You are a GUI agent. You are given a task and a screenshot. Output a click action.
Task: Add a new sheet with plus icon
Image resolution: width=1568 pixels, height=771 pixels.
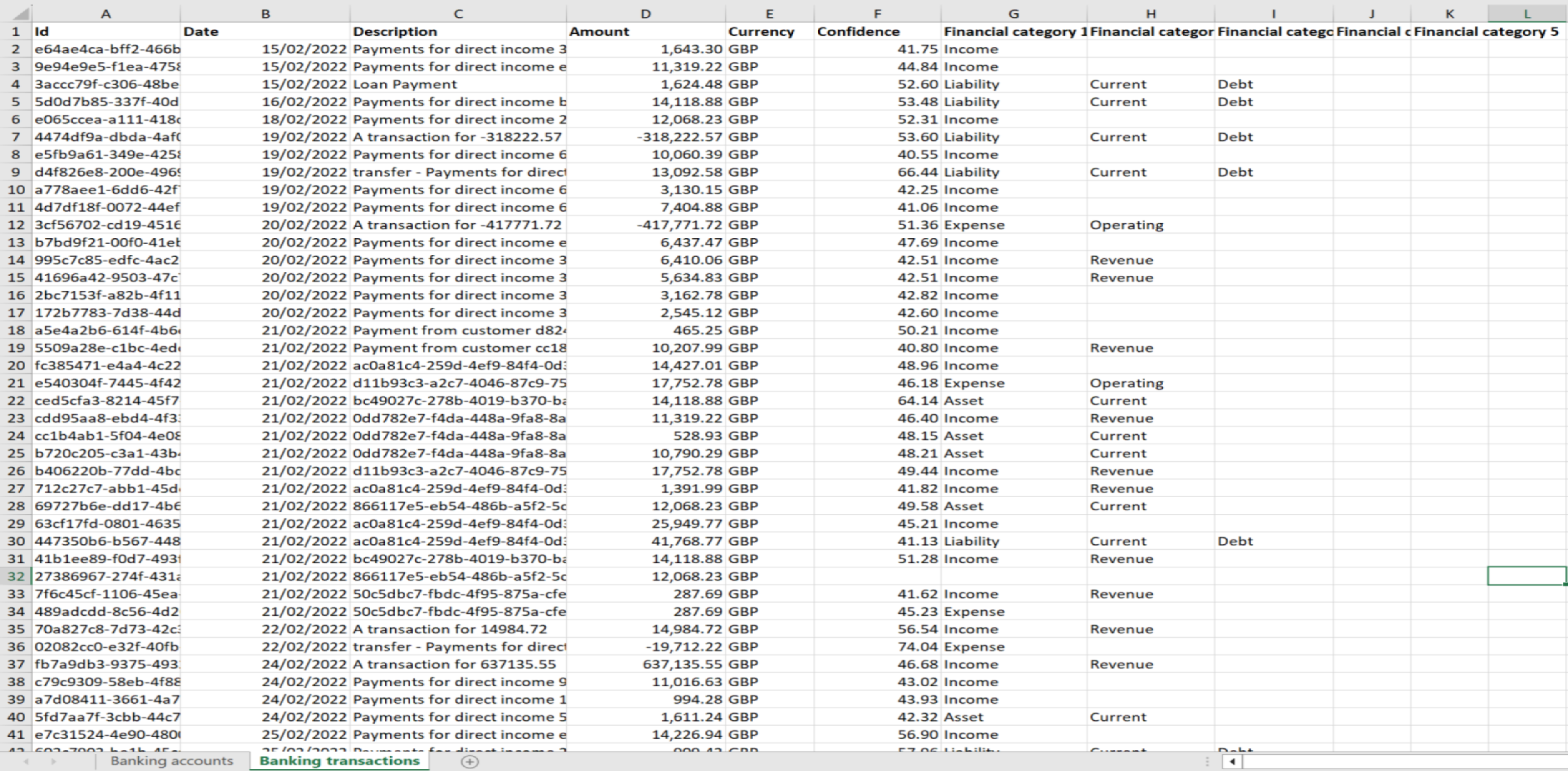(469, 761)
